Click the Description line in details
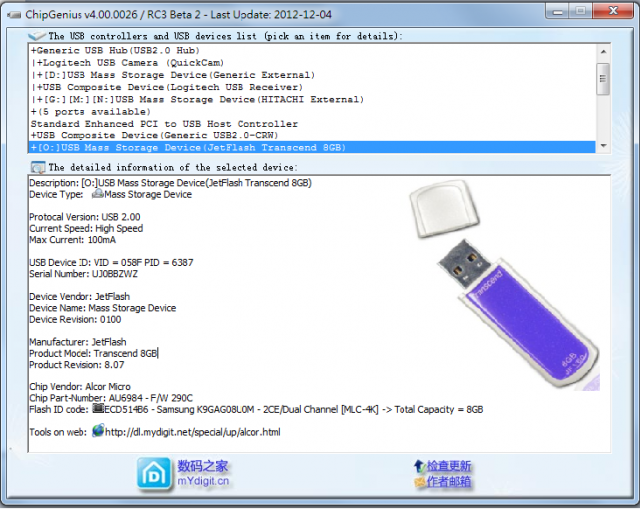Image resolution: width=640 pixels, height=509 pixels. tap(170, 183)
